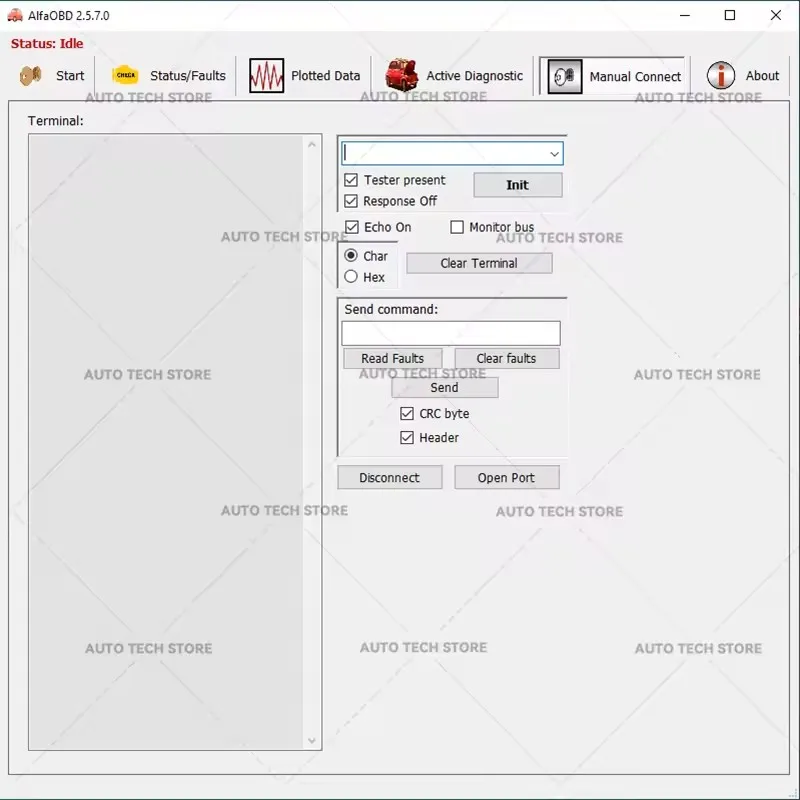Uncheck Tester present checkbox

[x=351, y=180]
